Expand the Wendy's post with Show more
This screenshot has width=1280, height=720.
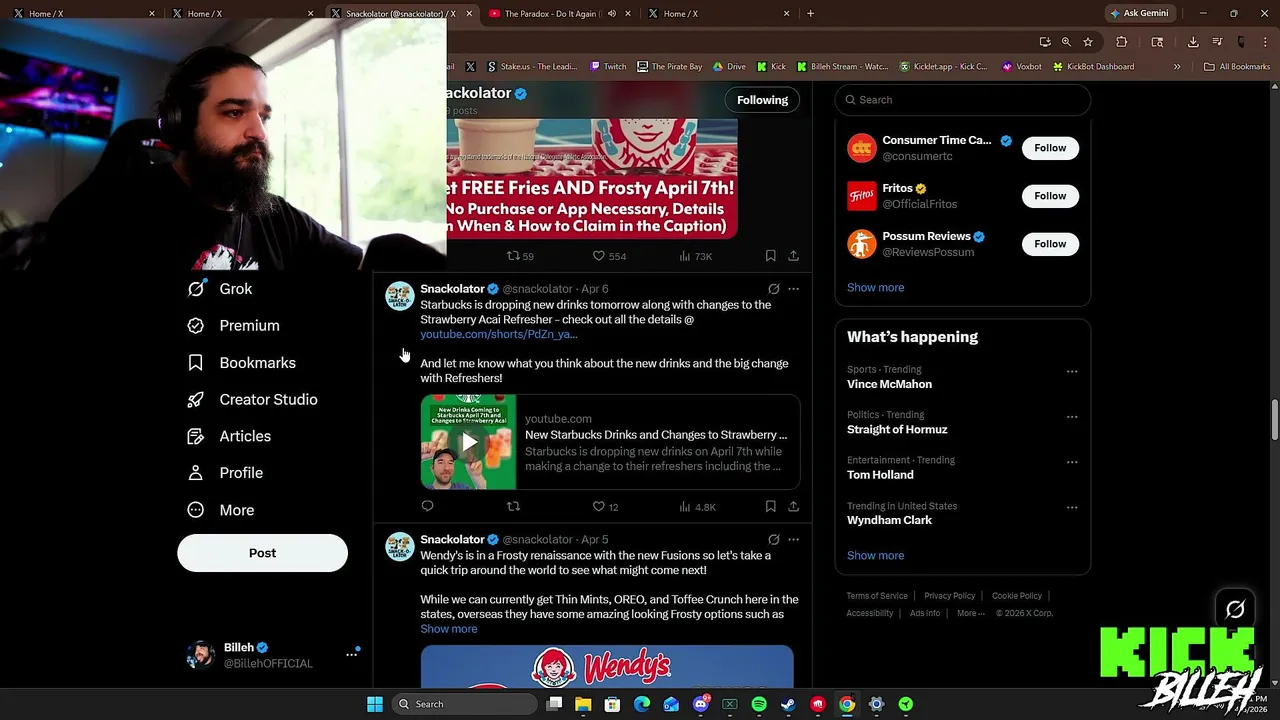tap(448, 629)
